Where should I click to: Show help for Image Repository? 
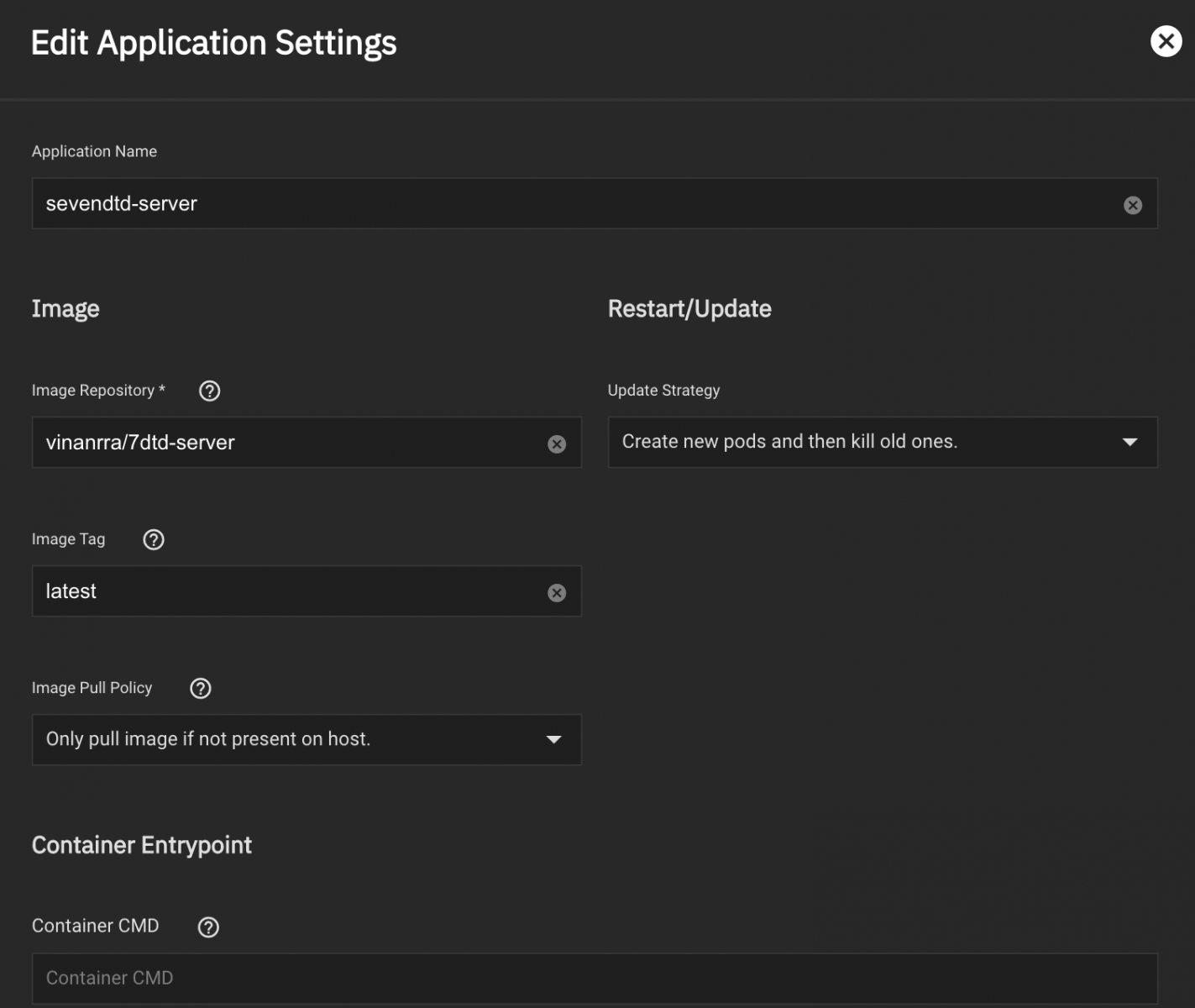pyautogui.click(x=209, y=391)
